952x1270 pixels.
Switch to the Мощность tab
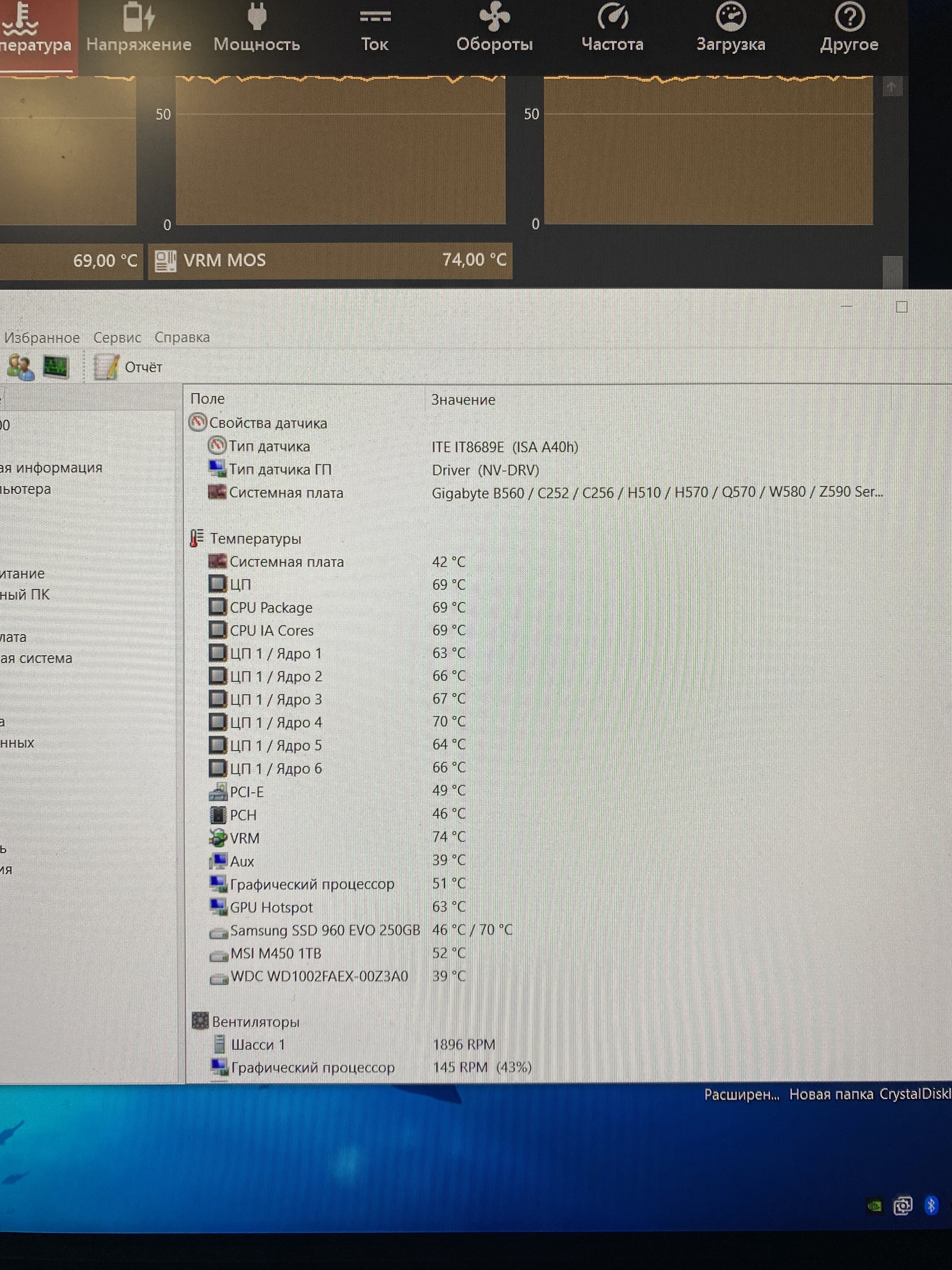pyautogui.click(x=257, y=29)
